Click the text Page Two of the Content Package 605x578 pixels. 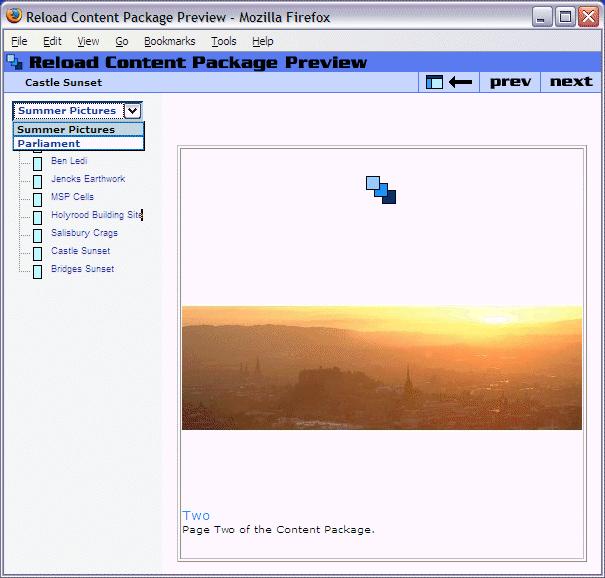(278, 530)
